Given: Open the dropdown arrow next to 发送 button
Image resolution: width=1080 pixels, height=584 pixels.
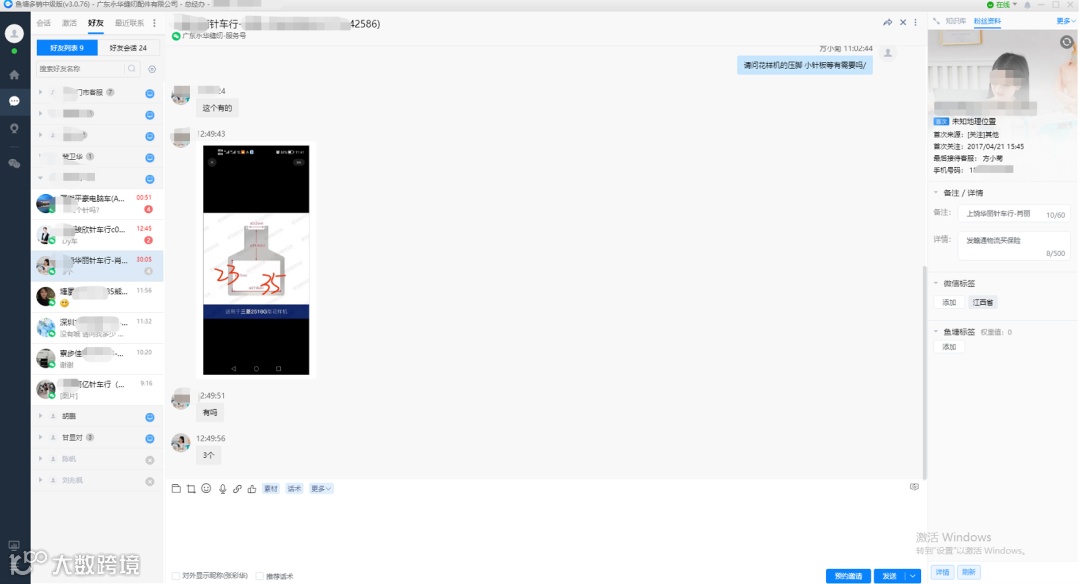Looking at the screenshot, I should click(913, 576).
